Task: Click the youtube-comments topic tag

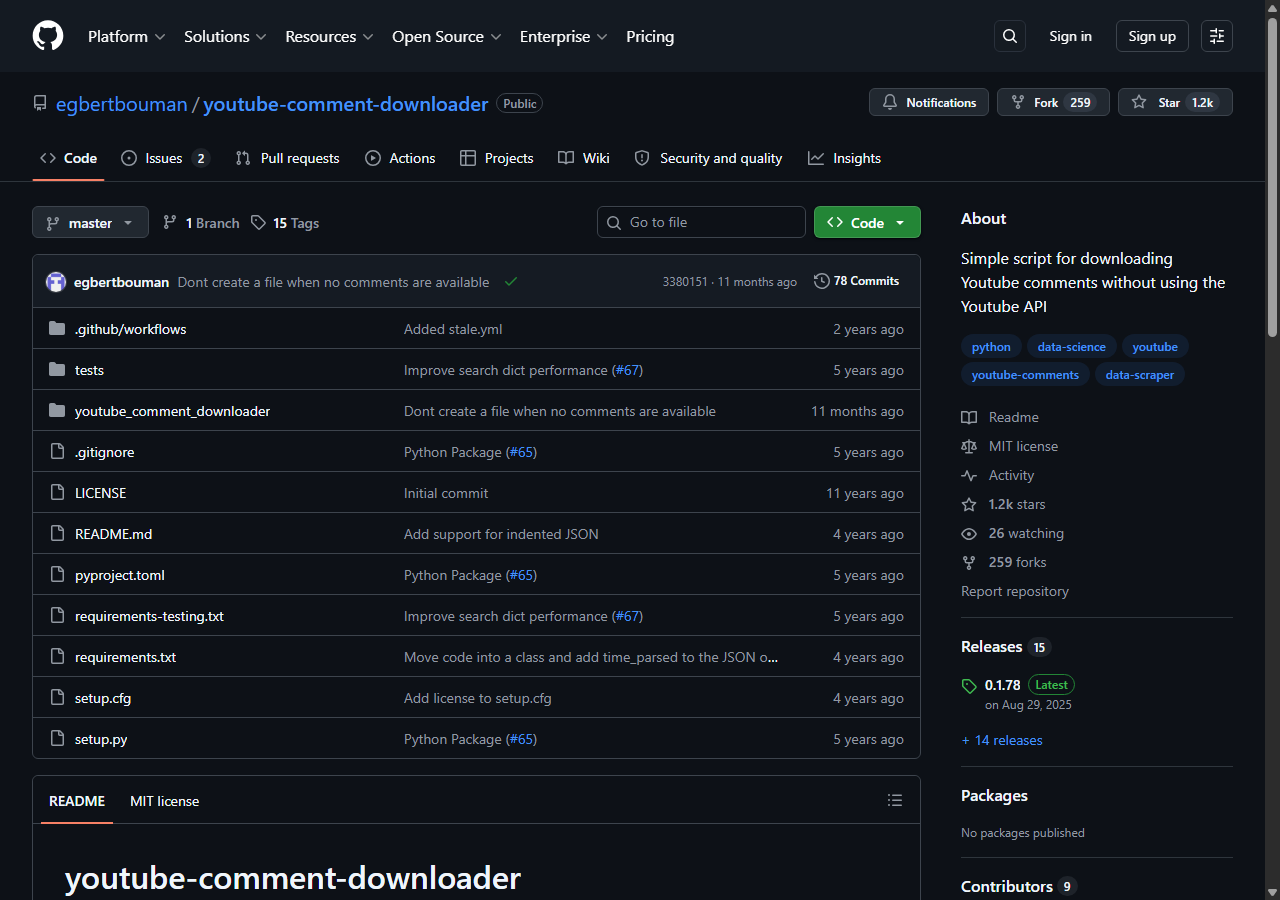Action: coord(1025,375)
